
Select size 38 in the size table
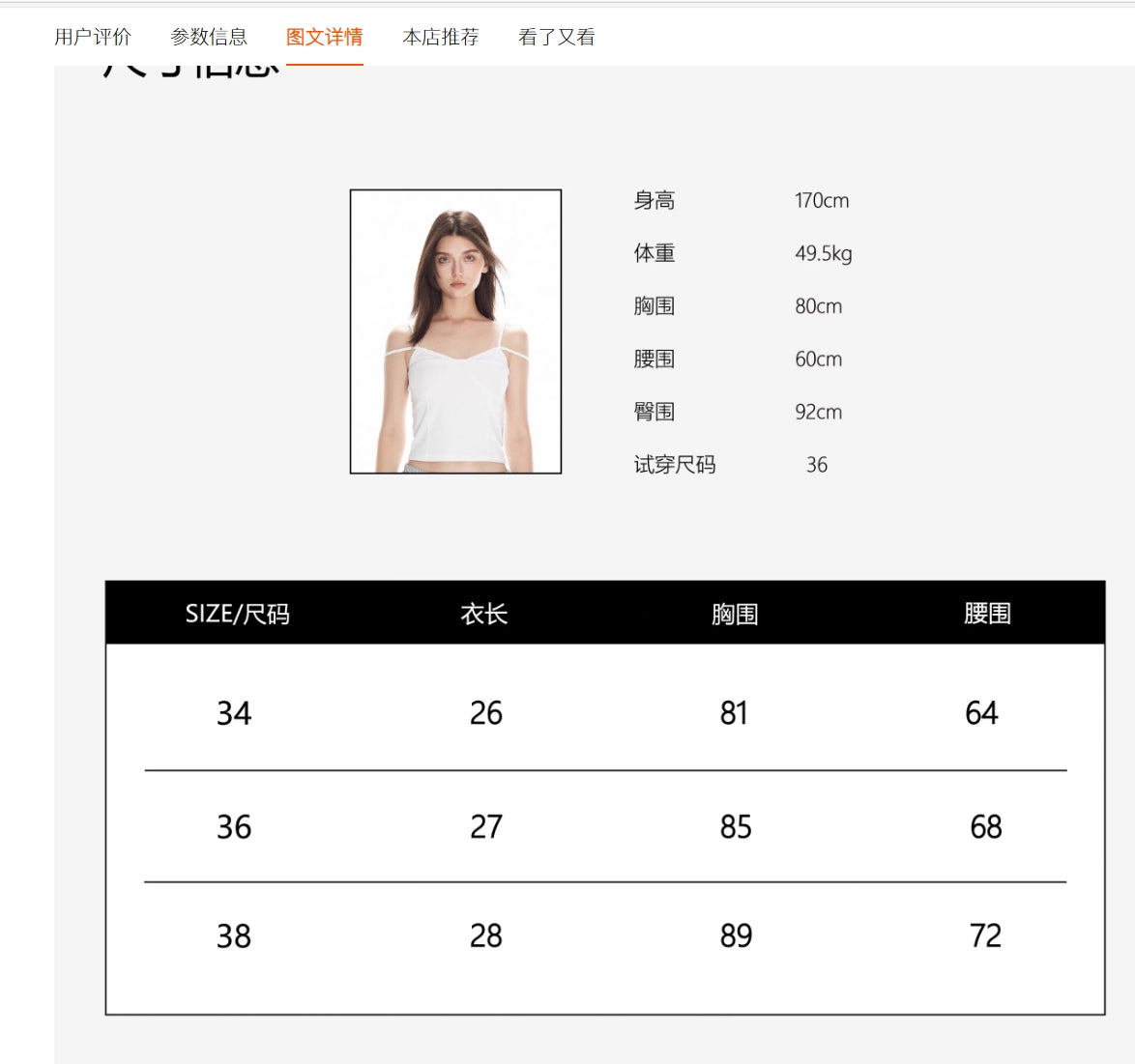[x=234, y=935]
